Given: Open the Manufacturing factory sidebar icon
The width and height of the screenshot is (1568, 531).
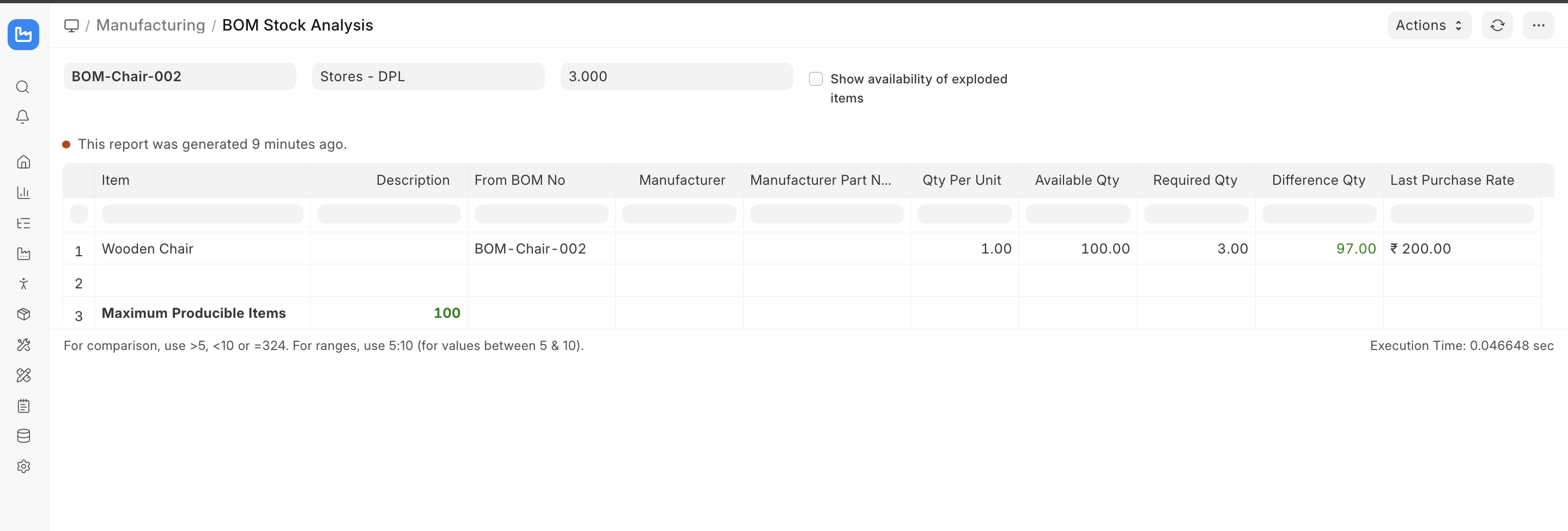Looking at the screenshot, I should coord(23,254).
